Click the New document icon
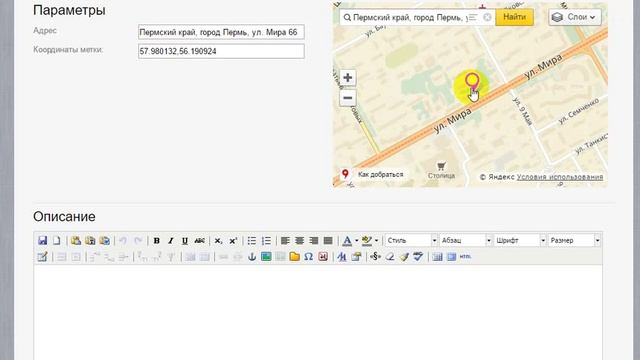Viewport: 640px width, 360px height. click(x=57, y=240)
